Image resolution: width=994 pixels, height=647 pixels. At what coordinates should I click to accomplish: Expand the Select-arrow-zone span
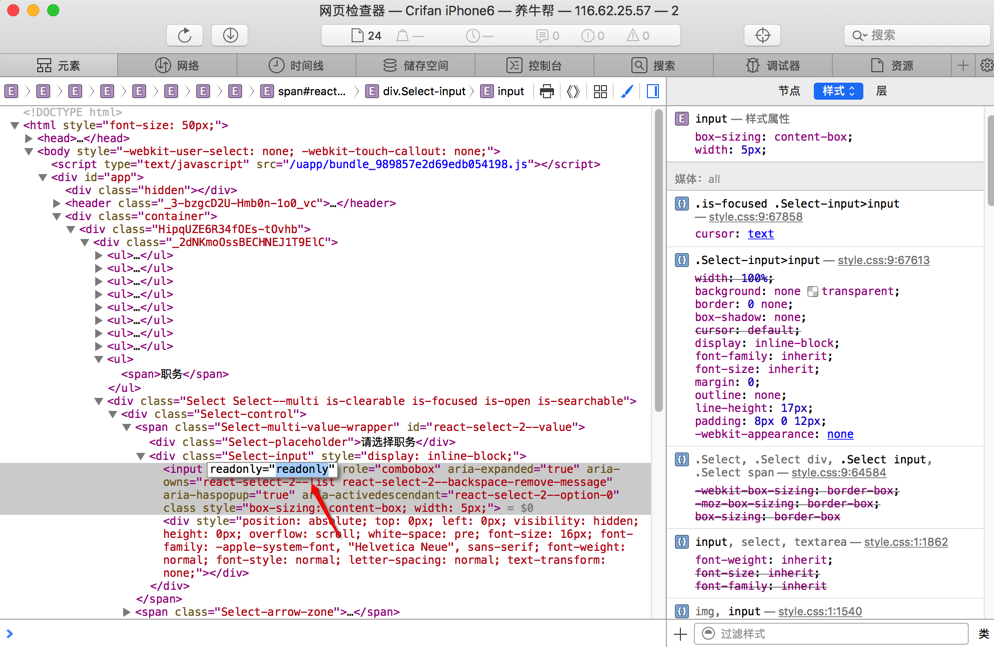click(x=126, y=612)
